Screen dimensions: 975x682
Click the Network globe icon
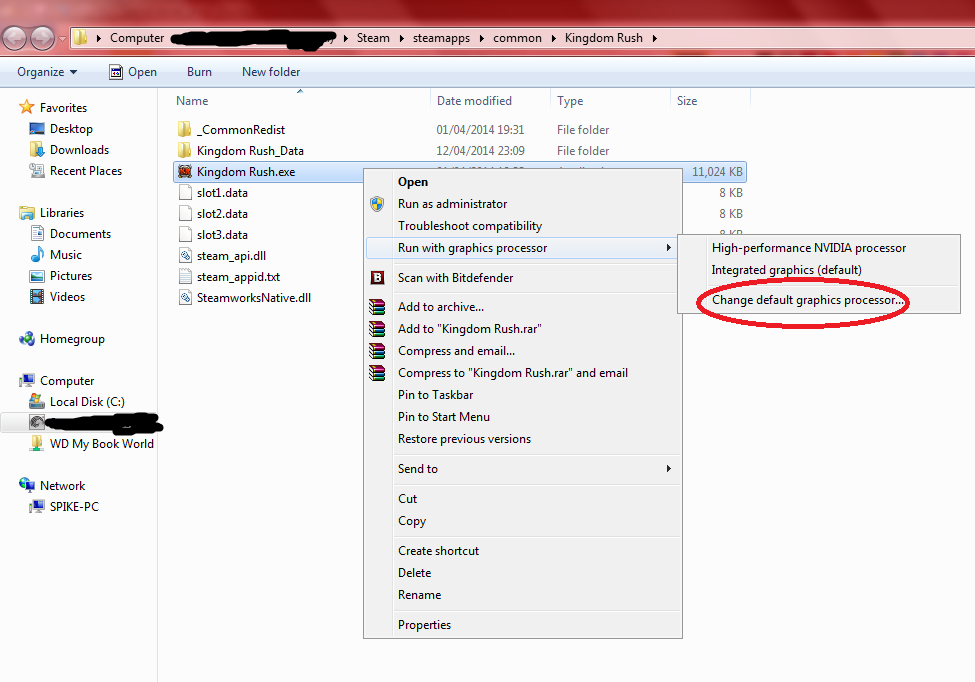point(26,485)
